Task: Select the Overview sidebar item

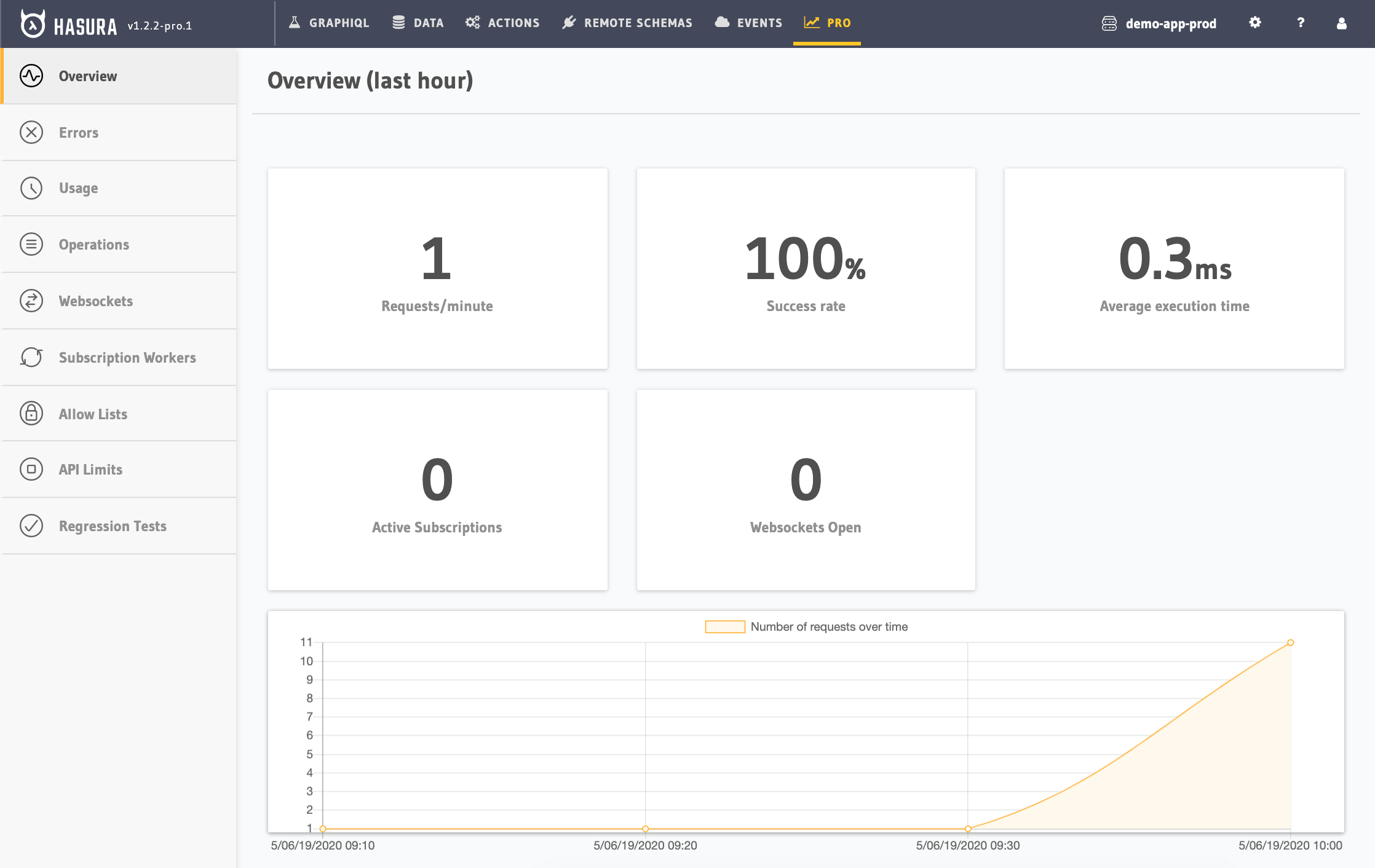Action: [x=119, y=76]
